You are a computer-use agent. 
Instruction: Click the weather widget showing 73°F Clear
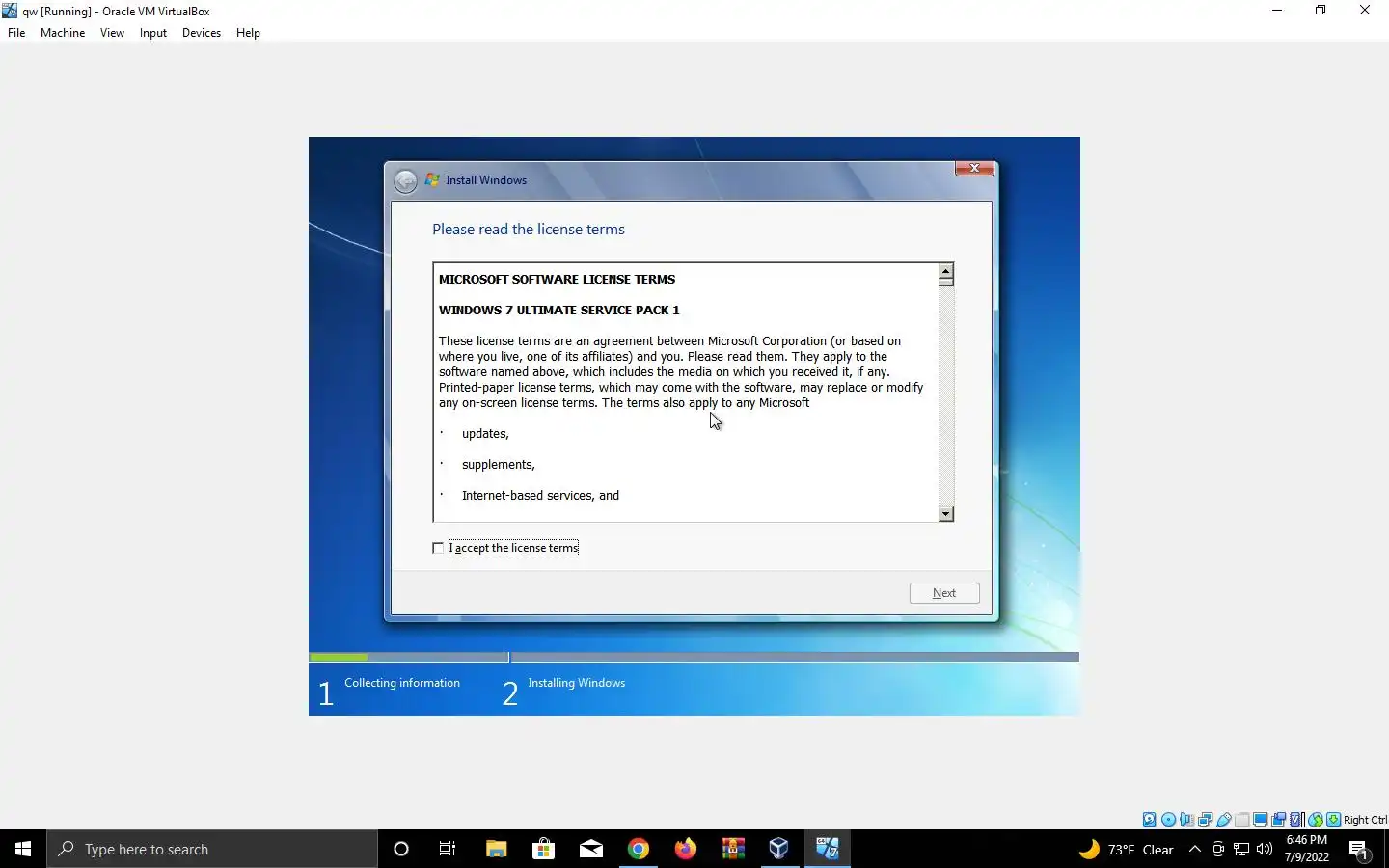click(x=1126, y=850)
